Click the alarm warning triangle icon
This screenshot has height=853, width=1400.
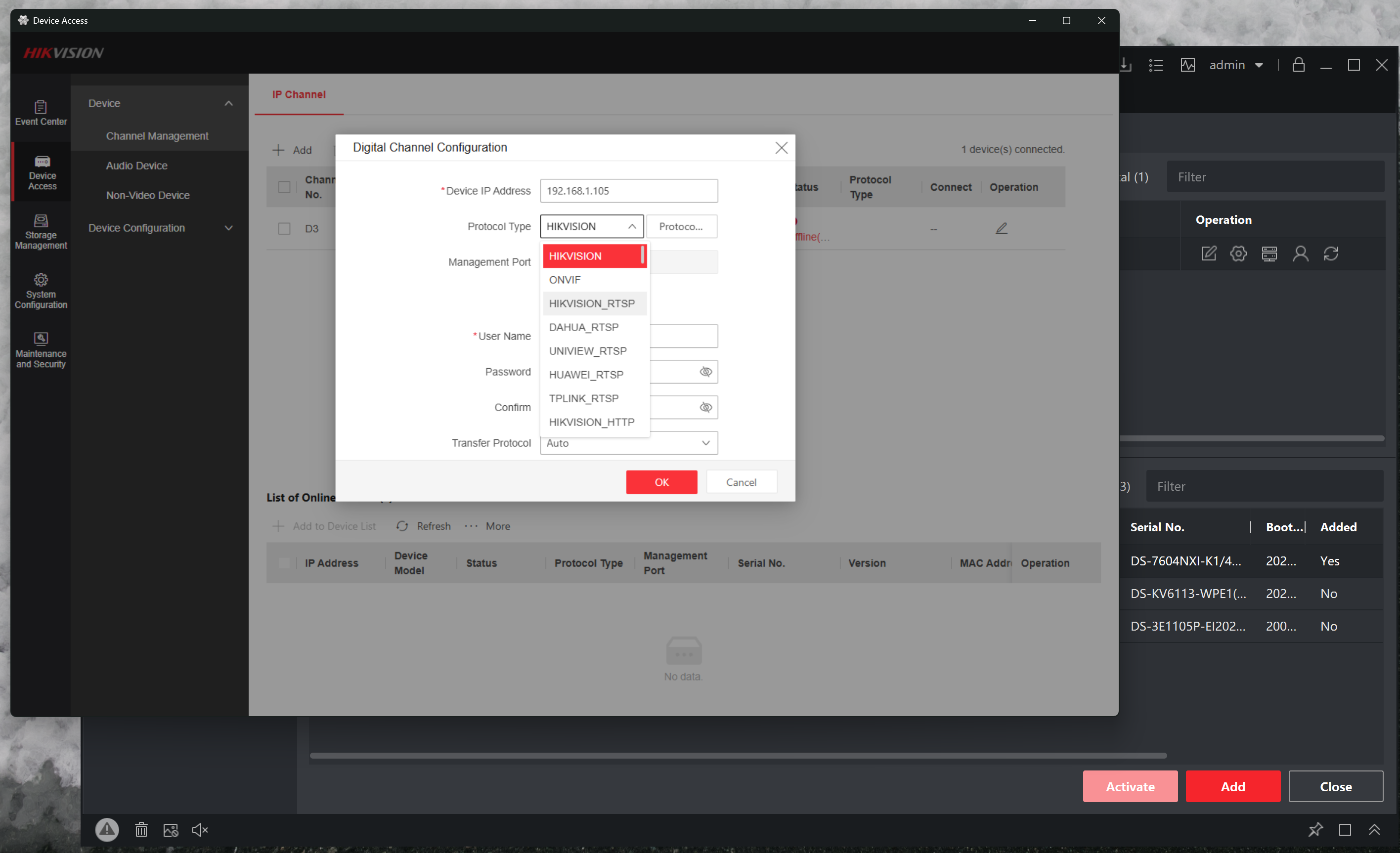(107, 829)
